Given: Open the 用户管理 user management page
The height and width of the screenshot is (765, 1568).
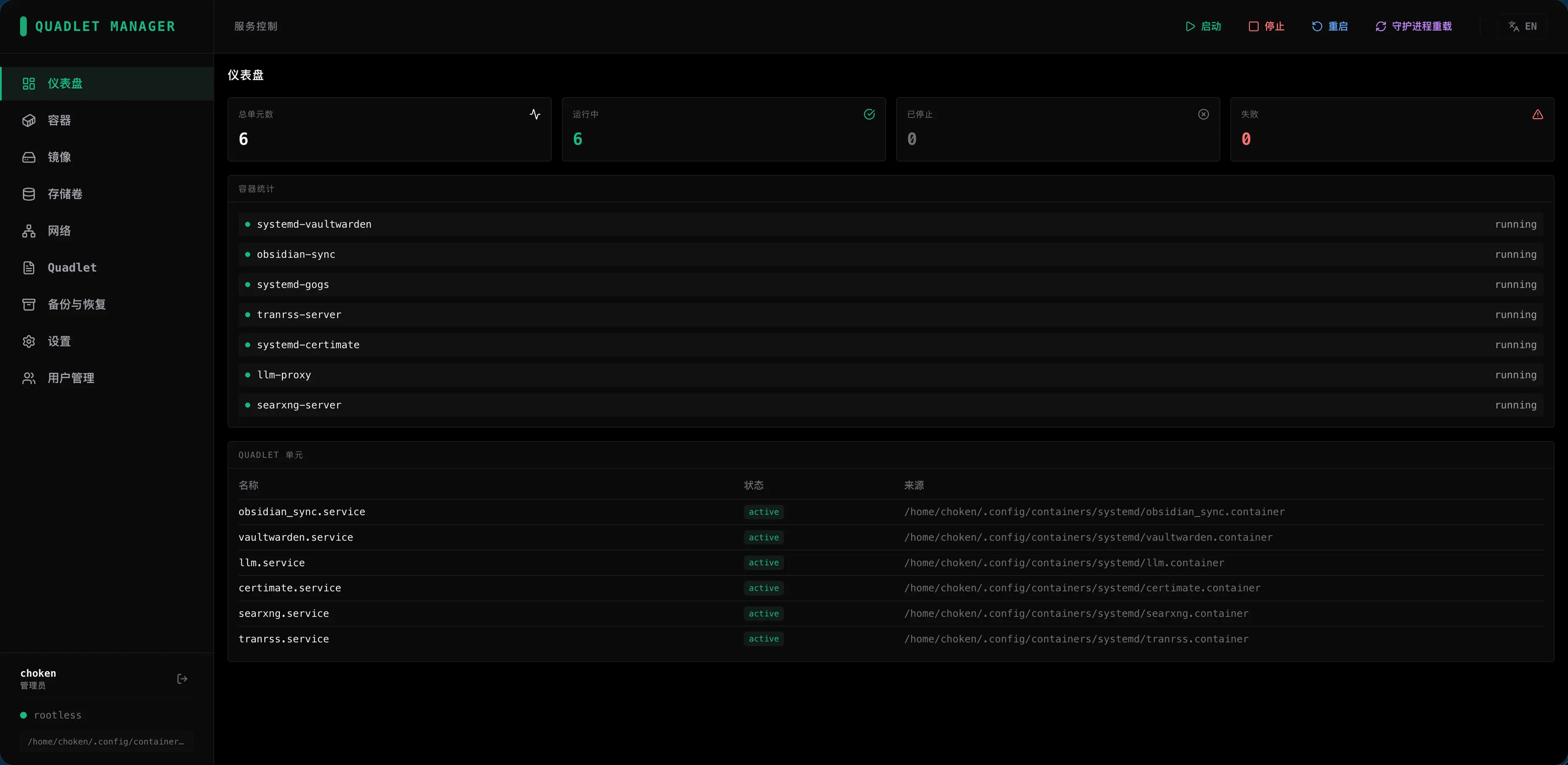Looking at the screenshot, I should click(x=107, y=378).
